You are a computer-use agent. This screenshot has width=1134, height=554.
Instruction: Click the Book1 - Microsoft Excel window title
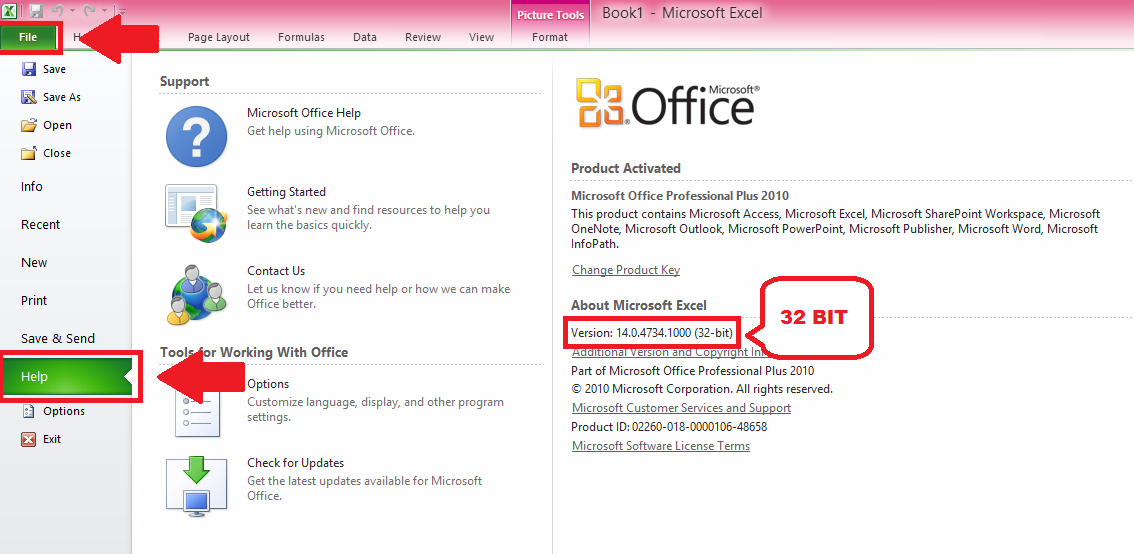coord(682,12)
